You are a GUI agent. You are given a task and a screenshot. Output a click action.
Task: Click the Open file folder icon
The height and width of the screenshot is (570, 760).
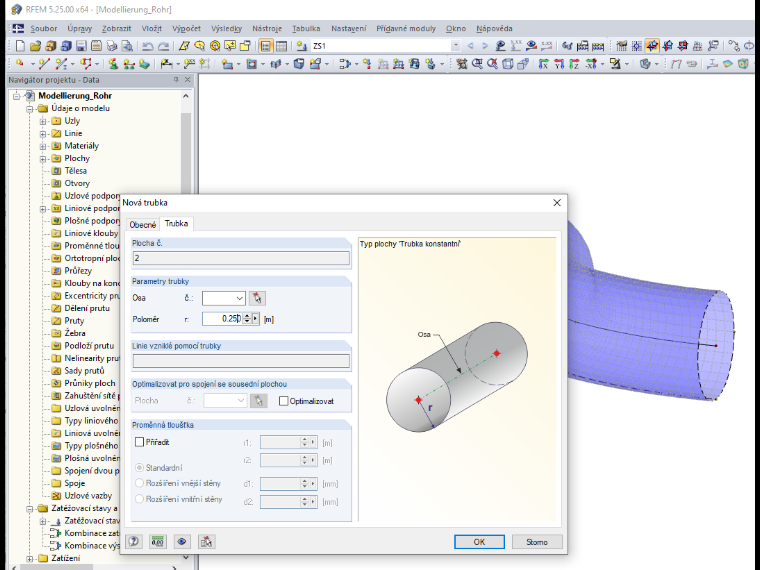coord(35,46)
